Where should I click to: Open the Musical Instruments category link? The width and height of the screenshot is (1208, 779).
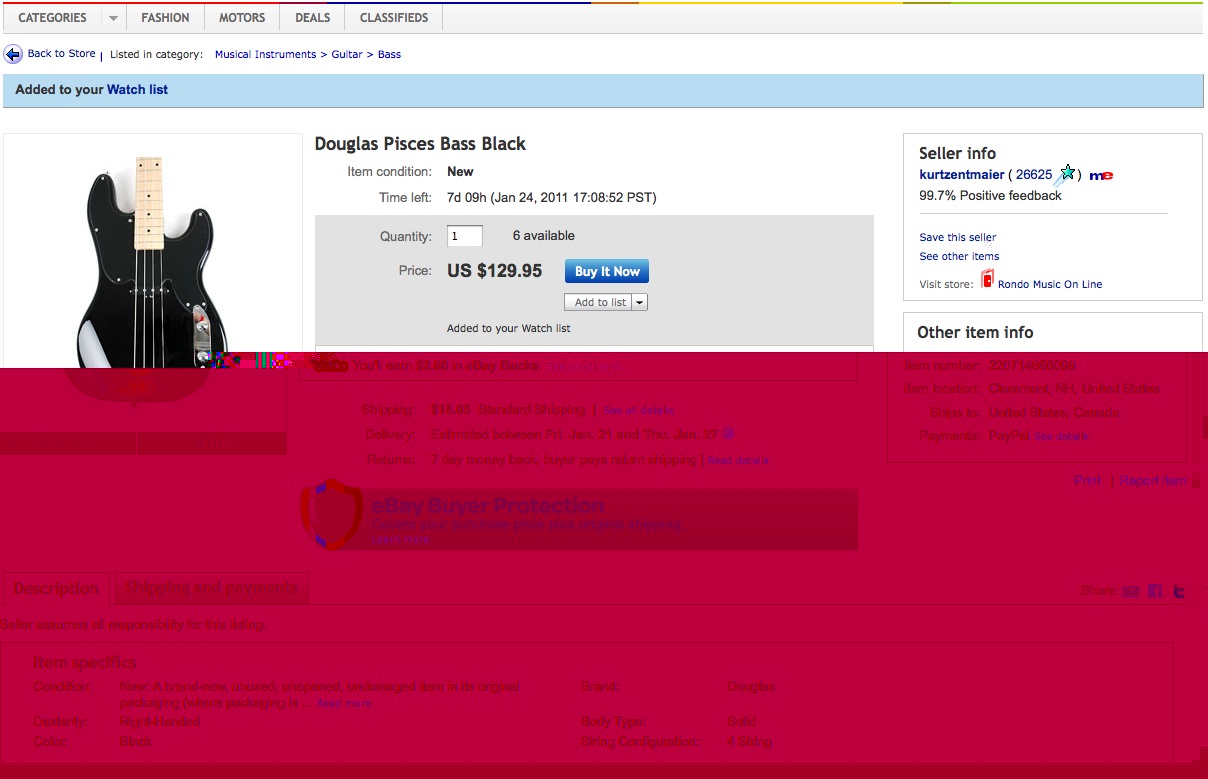point(265,54)
